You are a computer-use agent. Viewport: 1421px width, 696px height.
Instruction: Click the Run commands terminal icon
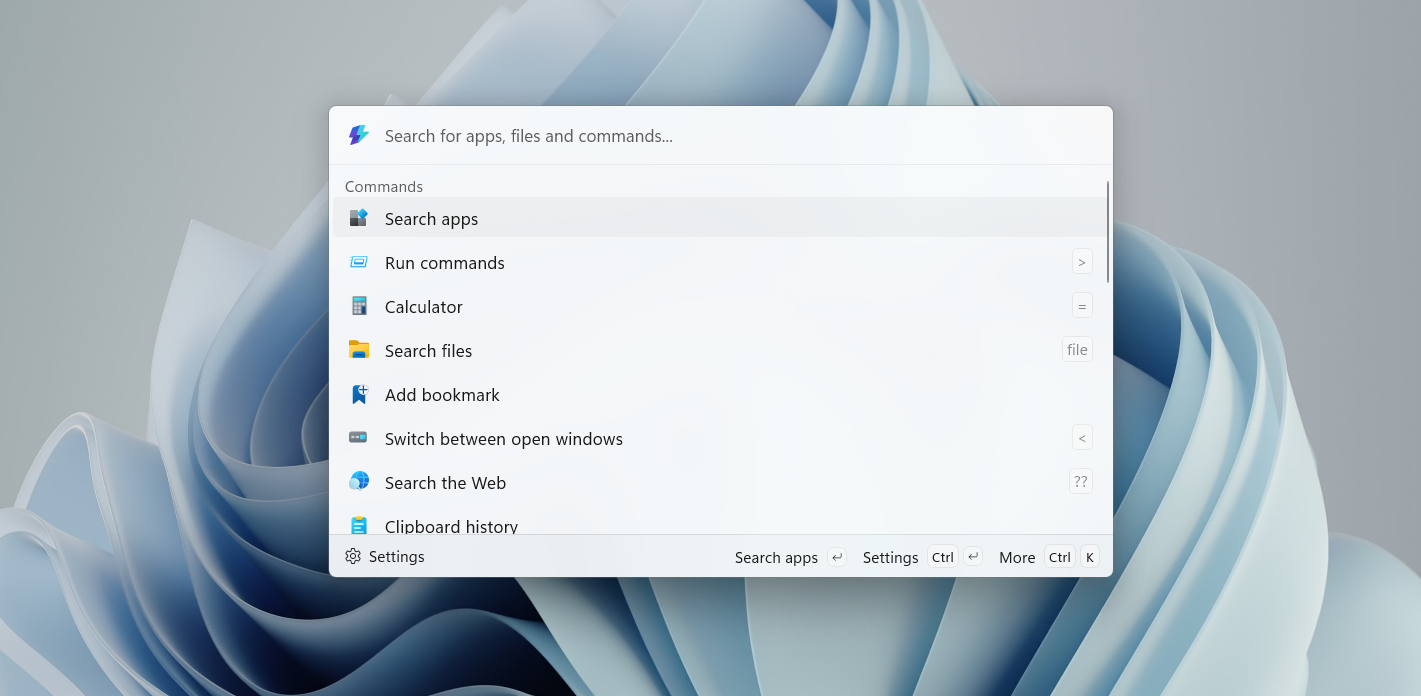[x=359, y=262]
